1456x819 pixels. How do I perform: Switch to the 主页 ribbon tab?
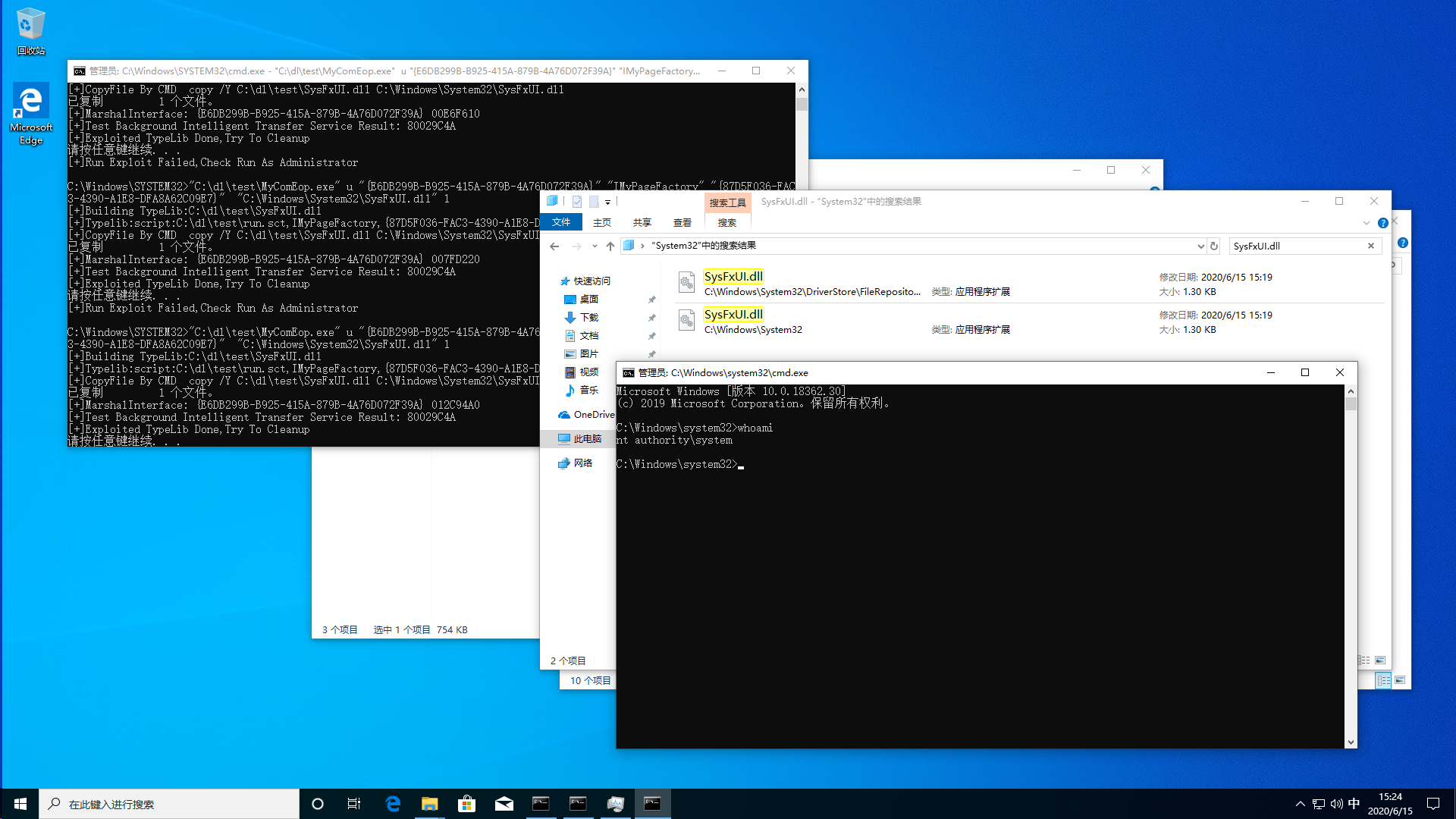(x=602, y=222)
